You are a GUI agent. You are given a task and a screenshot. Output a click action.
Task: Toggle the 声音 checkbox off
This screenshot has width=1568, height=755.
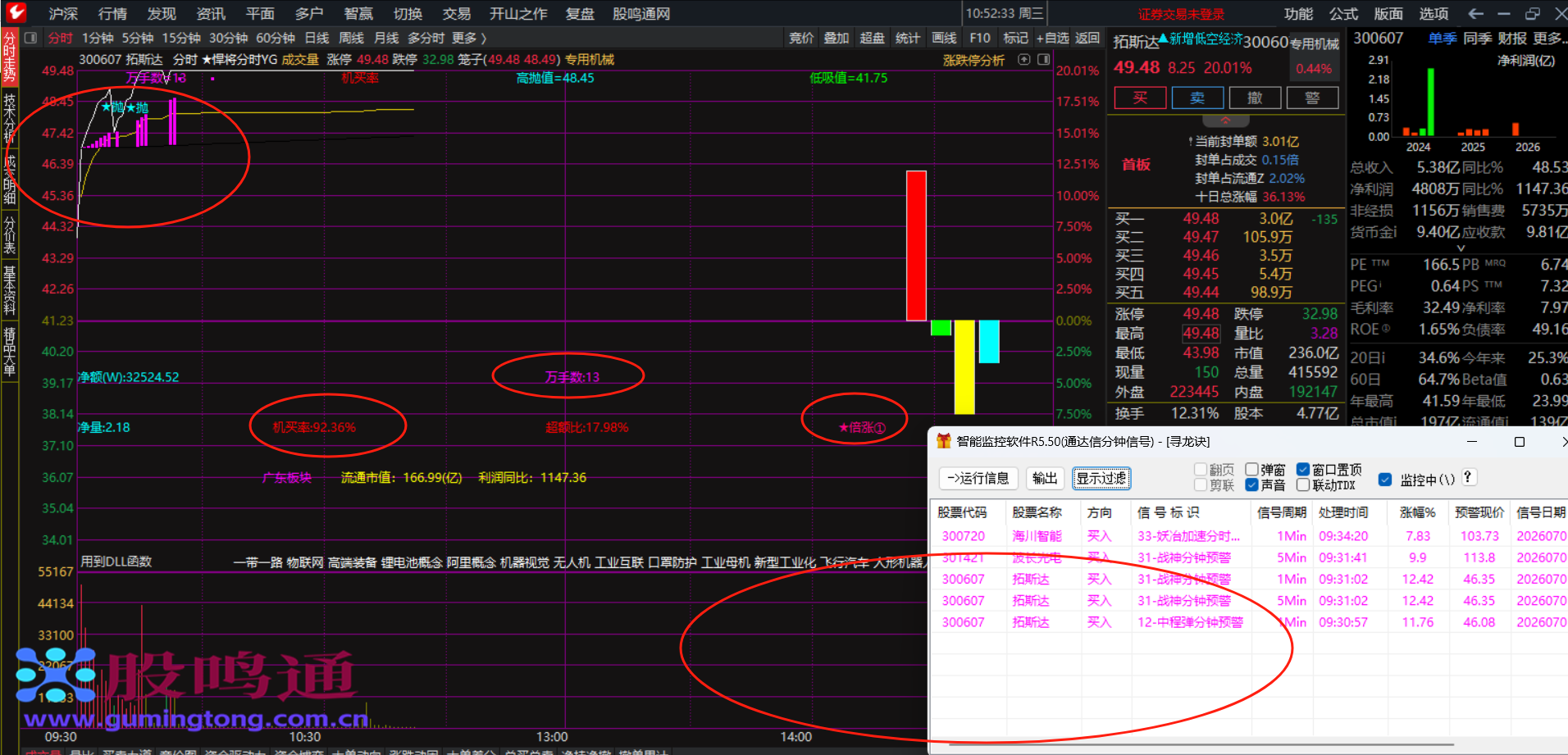(1251, 484)
